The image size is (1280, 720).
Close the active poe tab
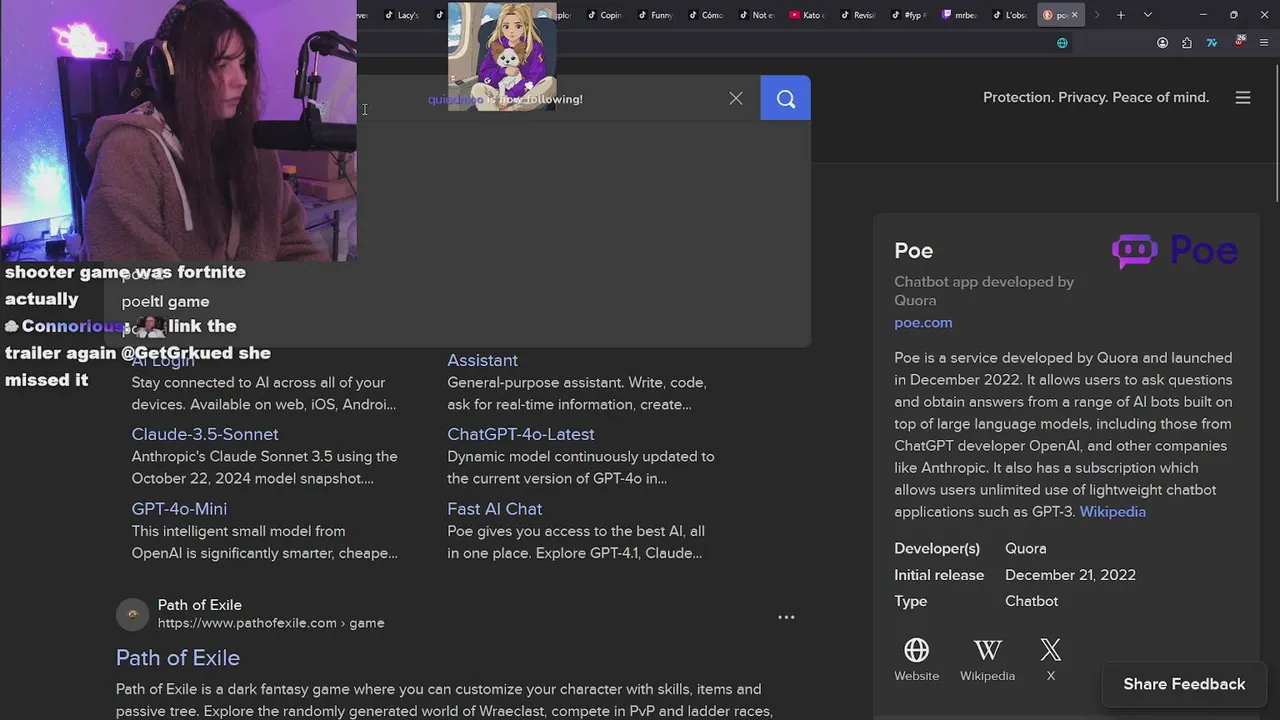1075,15
